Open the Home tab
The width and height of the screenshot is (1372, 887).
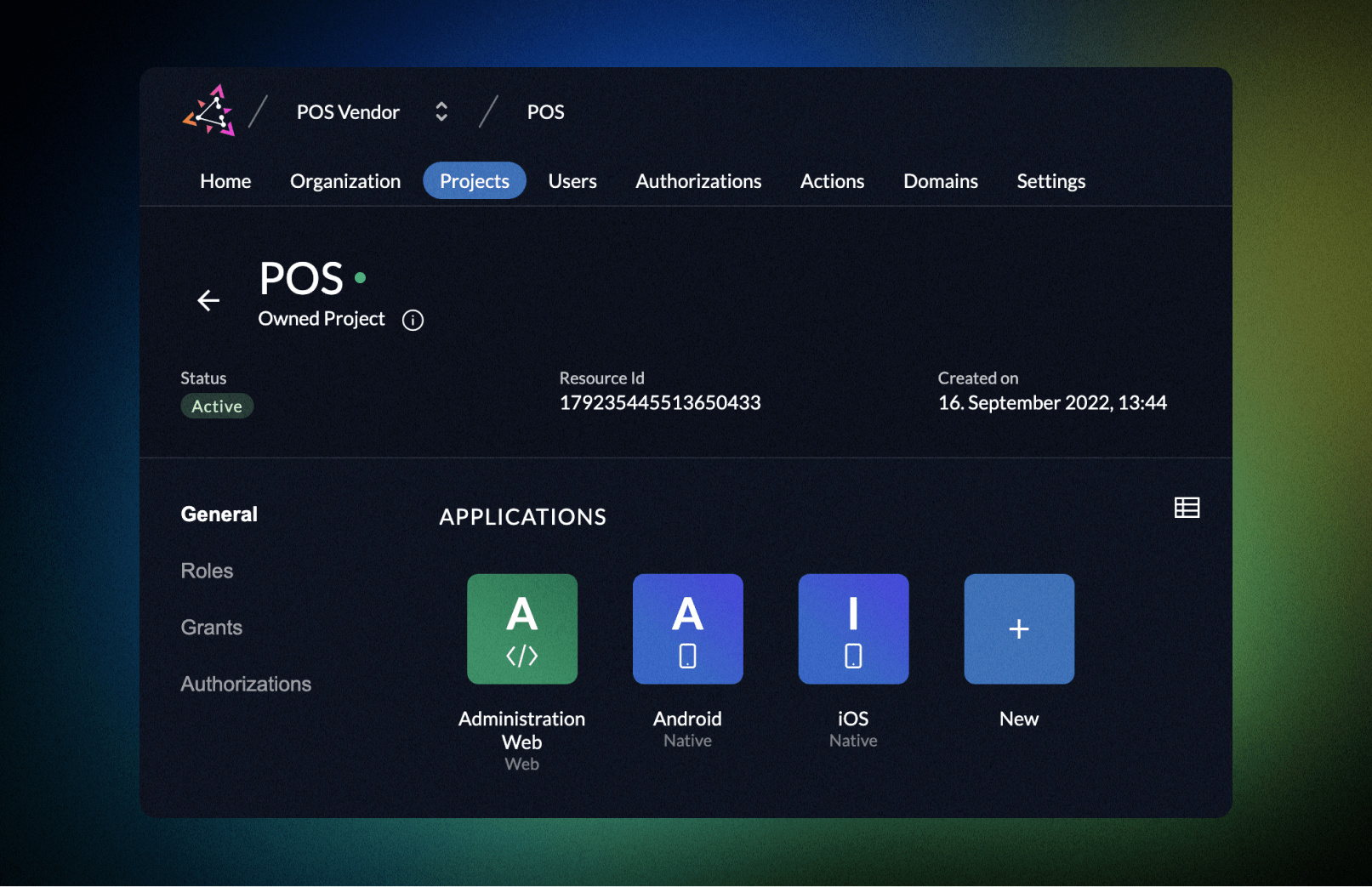(x=225, y=181)
